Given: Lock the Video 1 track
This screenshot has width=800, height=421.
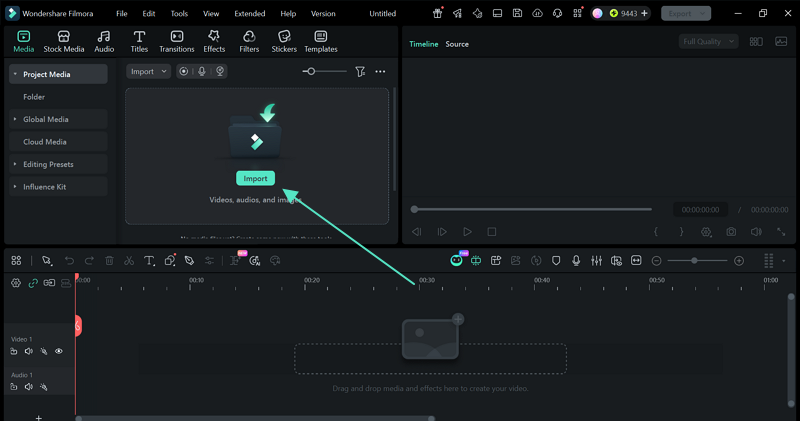Looking at the screenshot, I should click(x=14, y=351).
